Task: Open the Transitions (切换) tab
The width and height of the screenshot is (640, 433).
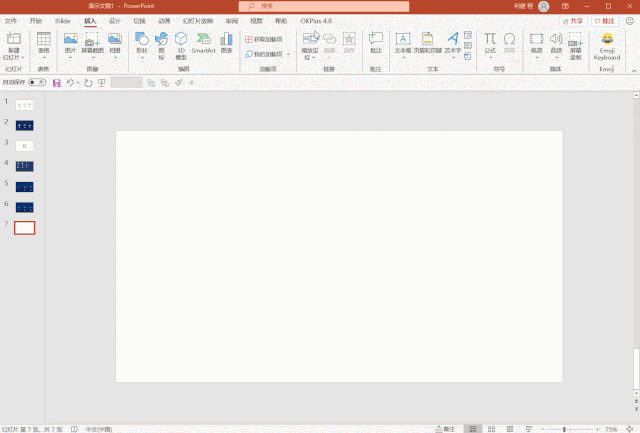Action: [140, 21]
